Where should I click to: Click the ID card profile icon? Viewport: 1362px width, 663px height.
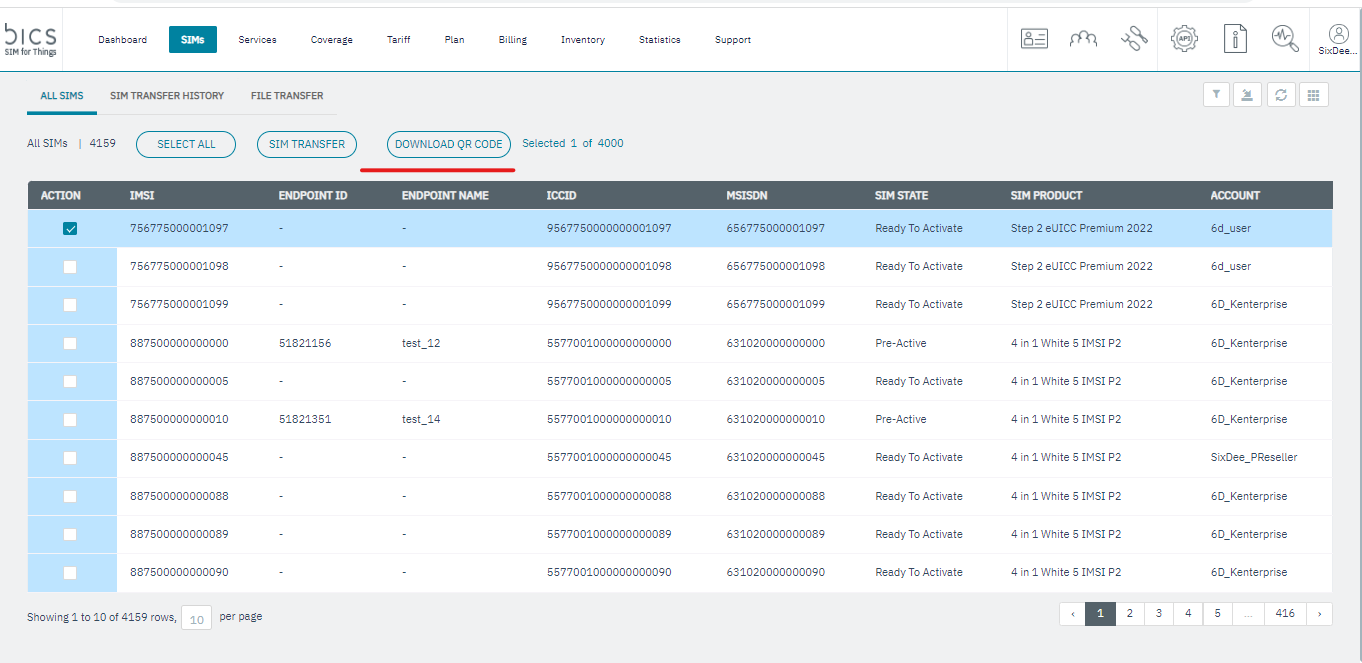[x=1034, y=39]
